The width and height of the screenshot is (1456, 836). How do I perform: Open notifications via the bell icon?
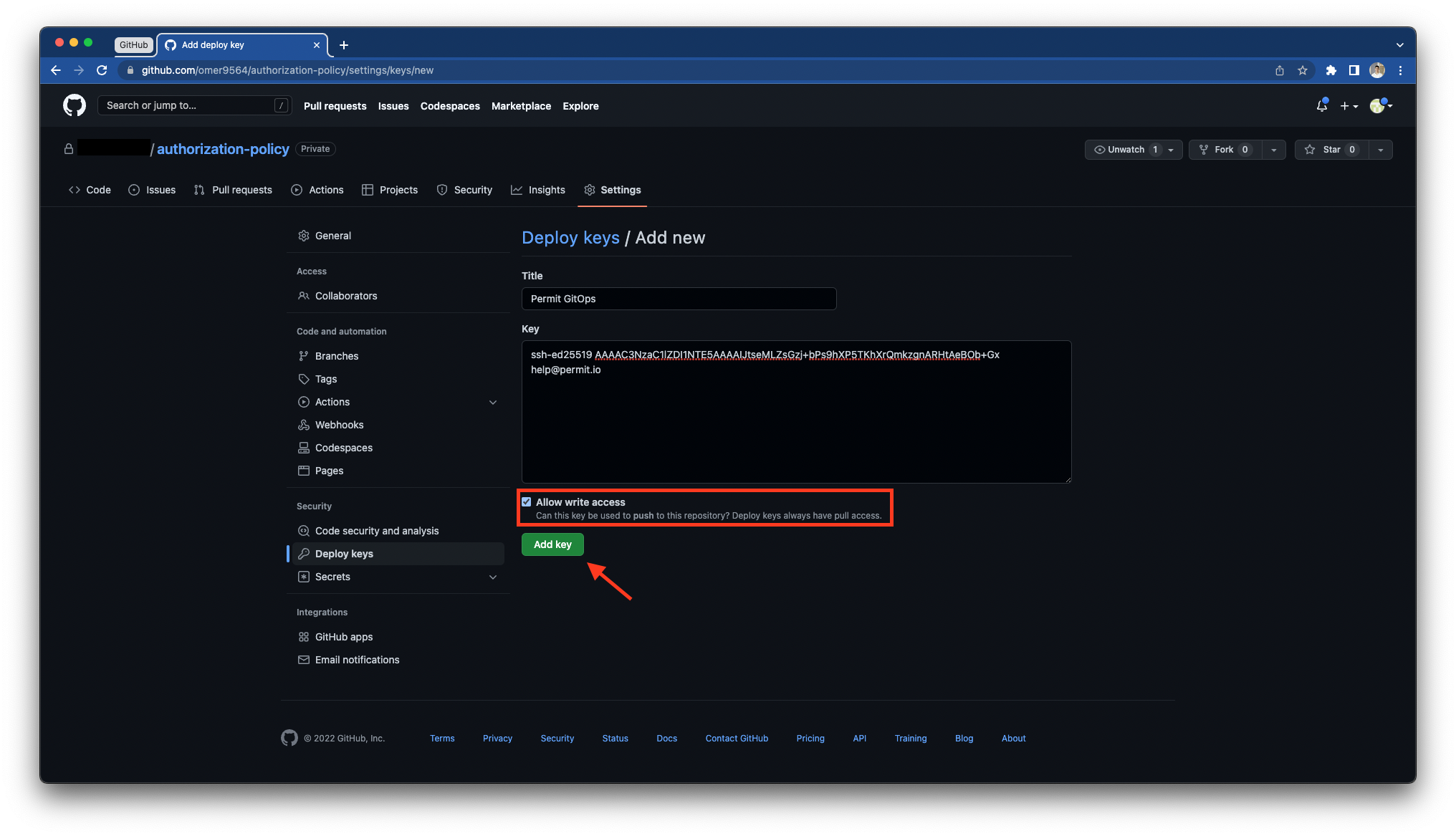tap(1321, 105)
